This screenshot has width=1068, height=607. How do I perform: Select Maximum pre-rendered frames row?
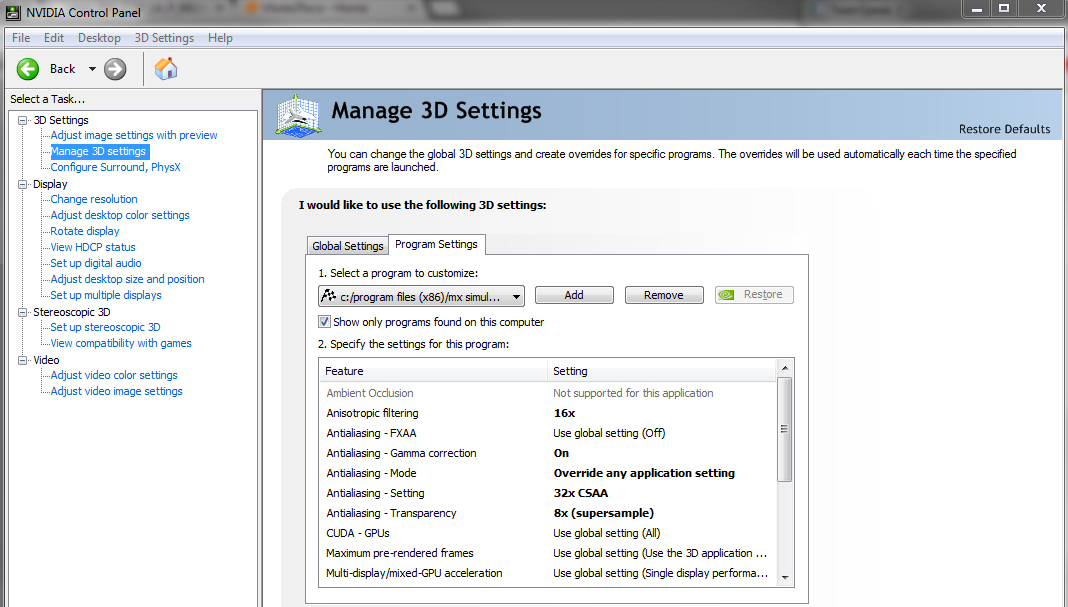[548, 553]
